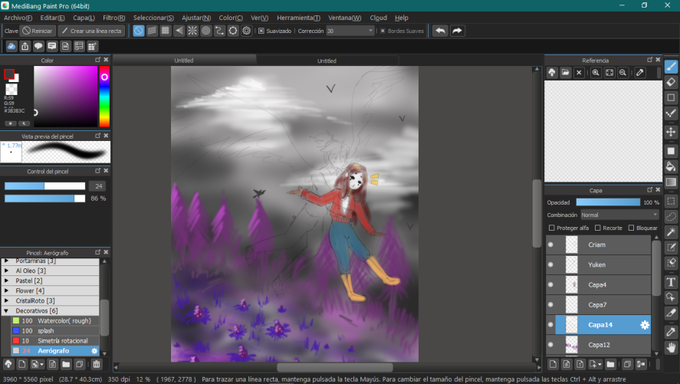Toggle the Bordes Suaves checkbox

pyautogui.click(x=382, y=31)
